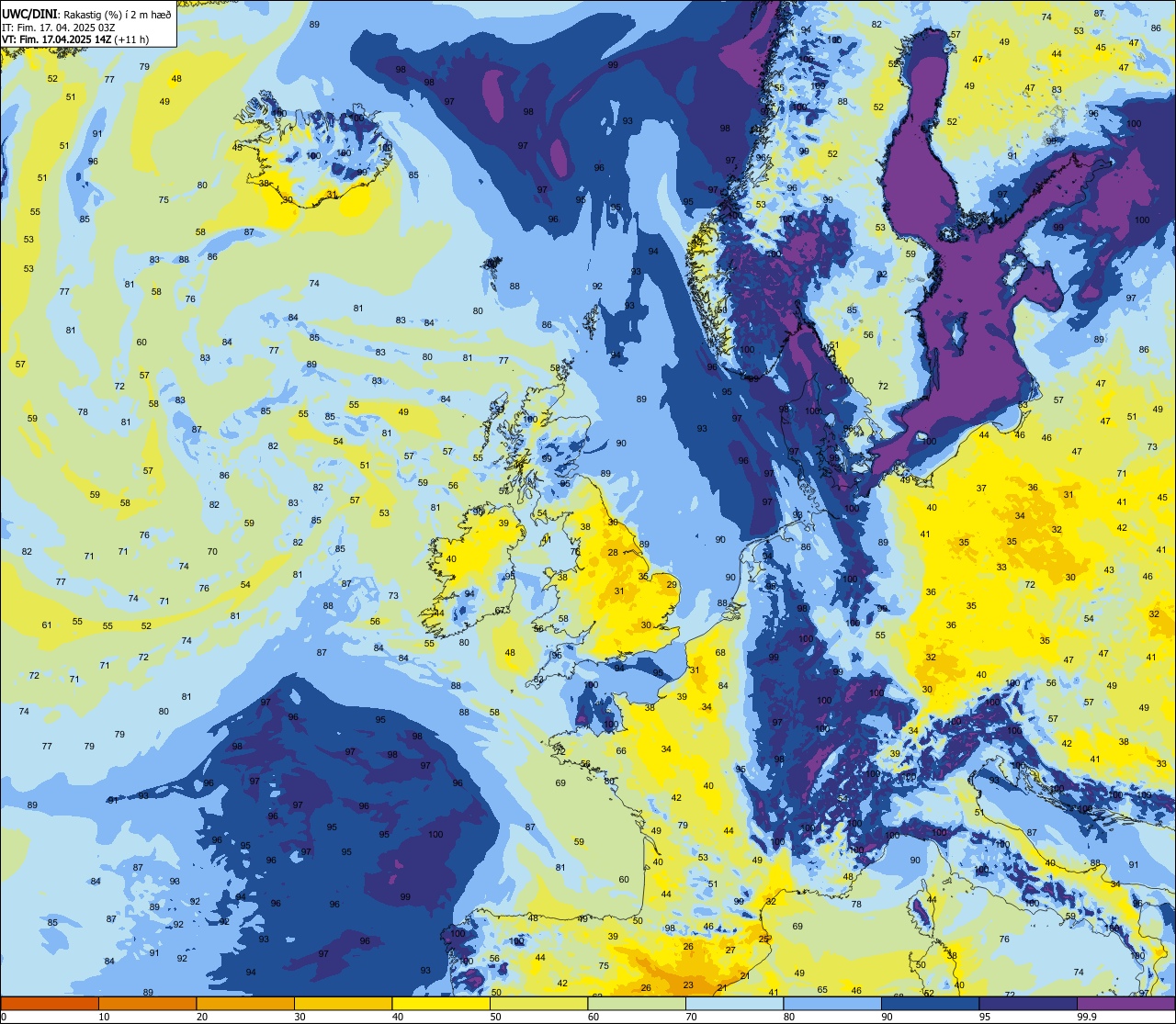The width and height of the screenshot is (1176, 1024).
Task: Click the legend tick label "95"
Action: coord(985,1017)
